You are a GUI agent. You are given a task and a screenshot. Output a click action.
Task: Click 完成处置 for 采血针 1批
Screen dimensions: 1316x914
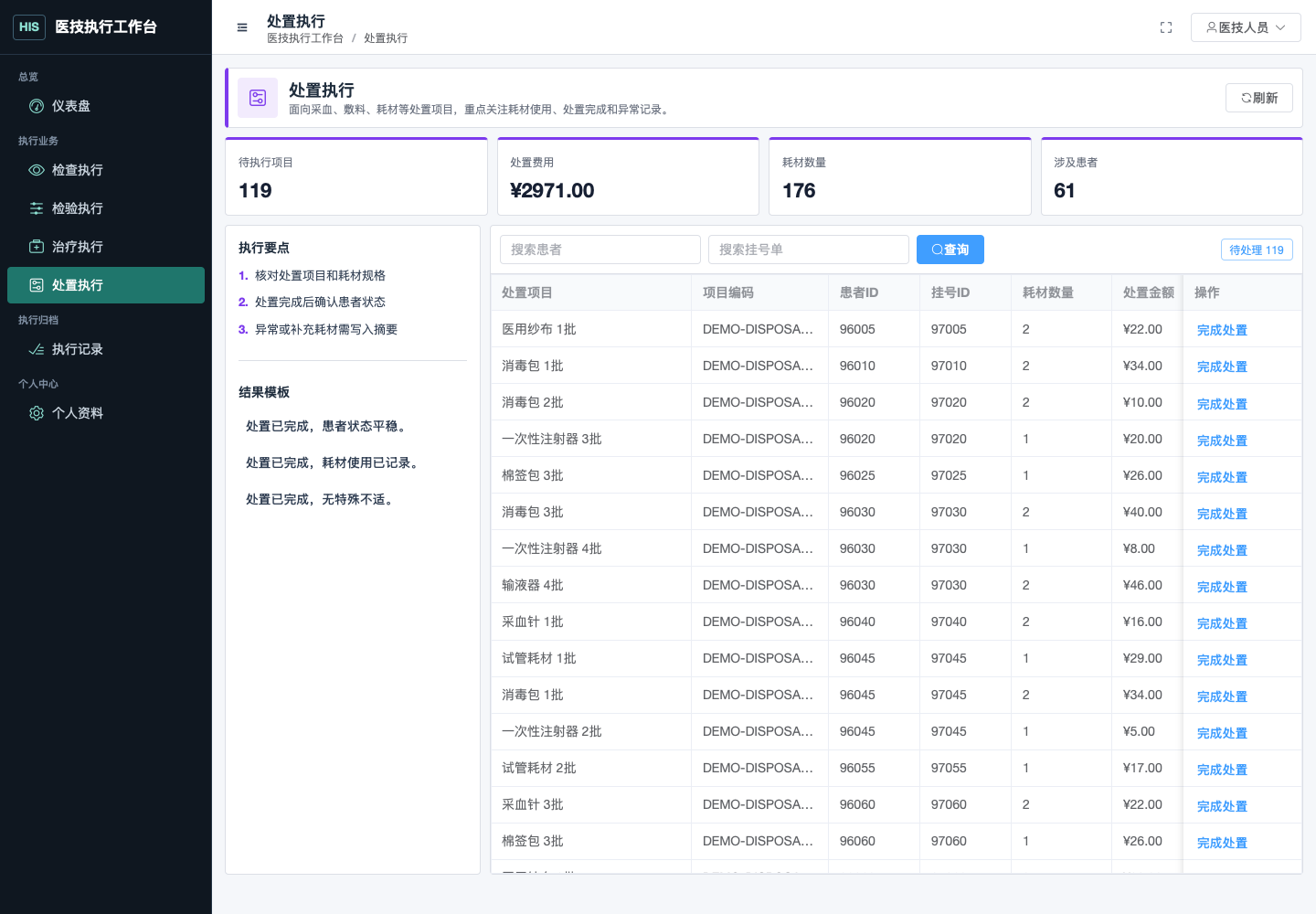[1222, 622]
